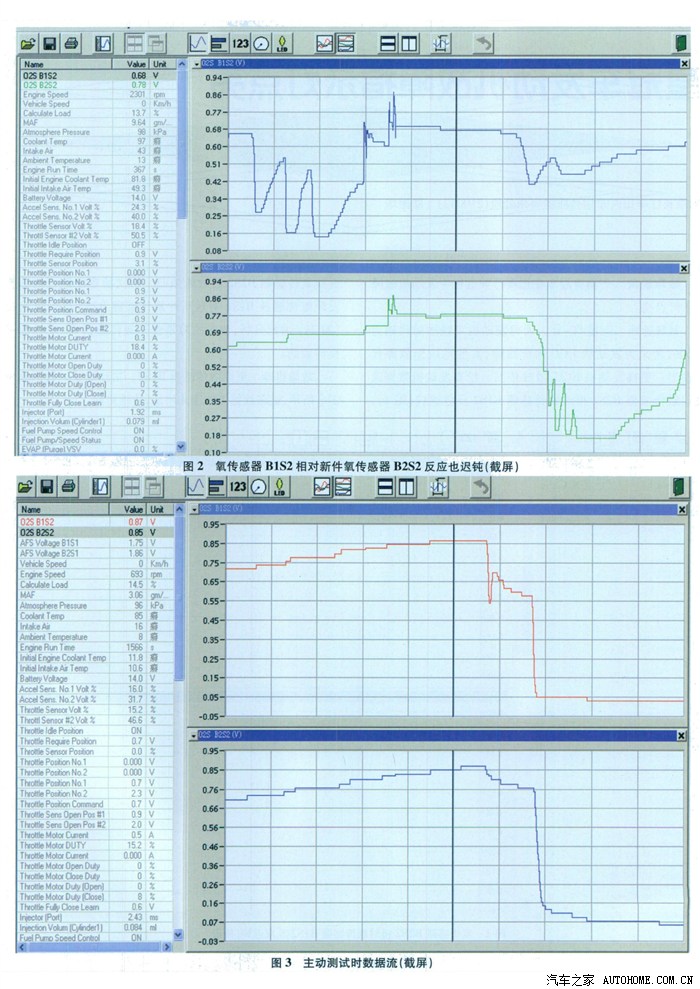Click the printer icon in the upper toolbar

point(71,43)
